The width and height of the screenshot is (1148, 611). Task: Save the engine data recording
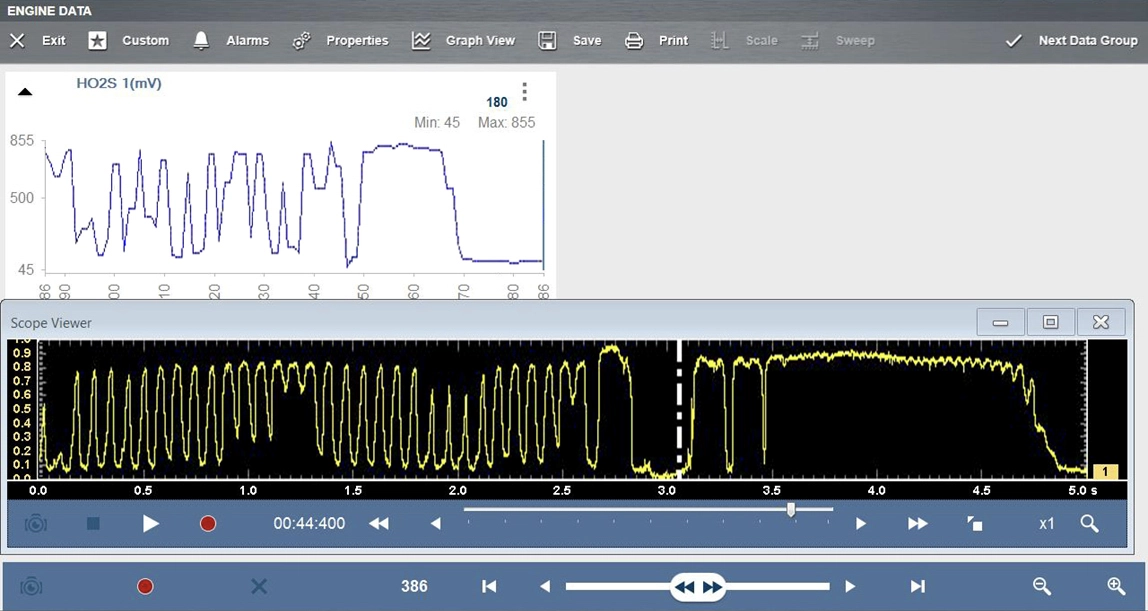tap(570, 41)
